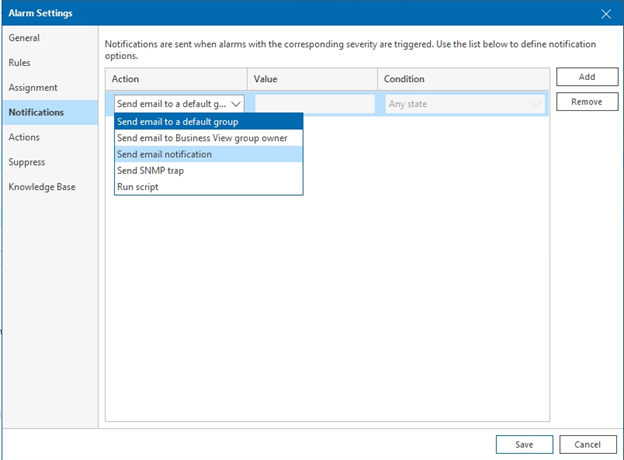Select 'Send SNMP trap' from list
624x460 pixels.
tap(209, 171)
